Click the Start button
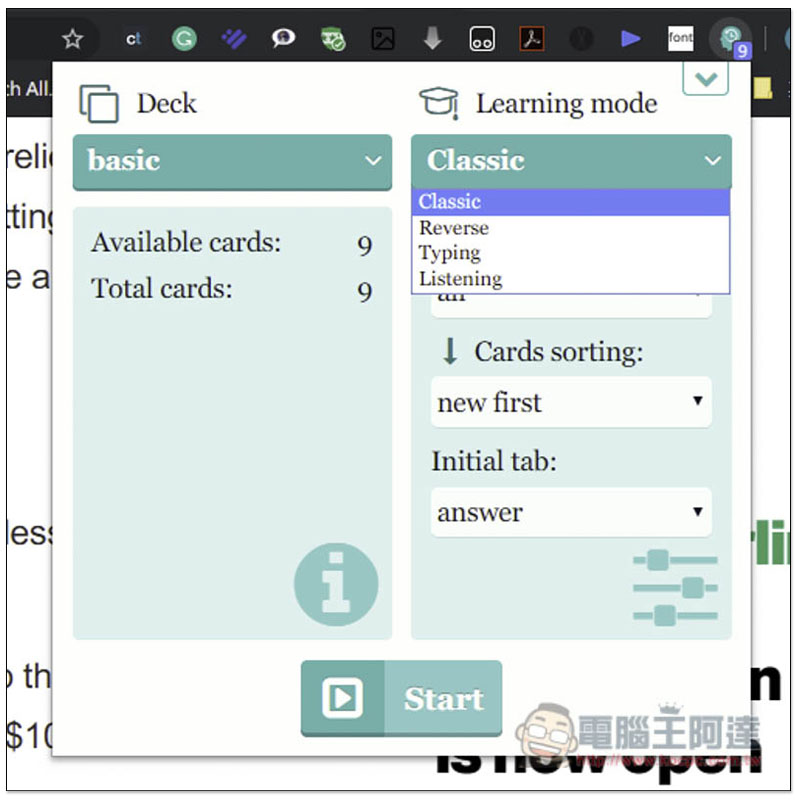The height and width of the screenshot is (800, 797). click(x=402, y=698)
